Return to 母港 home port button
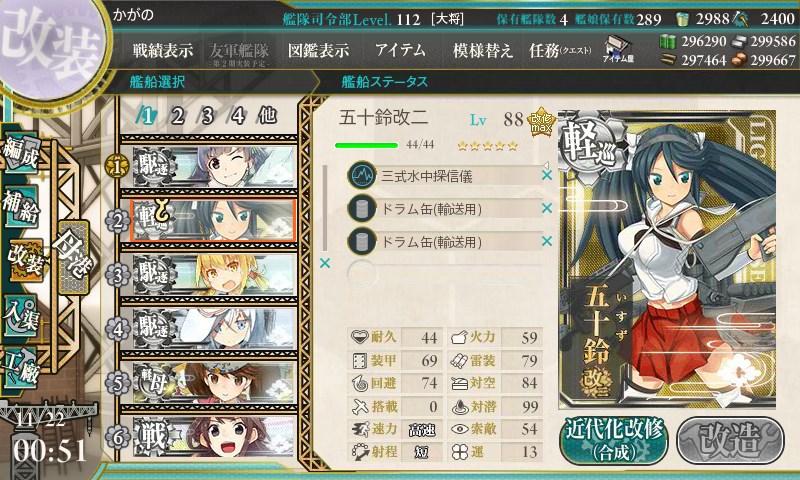The image size is (800, 480). pos(73,257)
